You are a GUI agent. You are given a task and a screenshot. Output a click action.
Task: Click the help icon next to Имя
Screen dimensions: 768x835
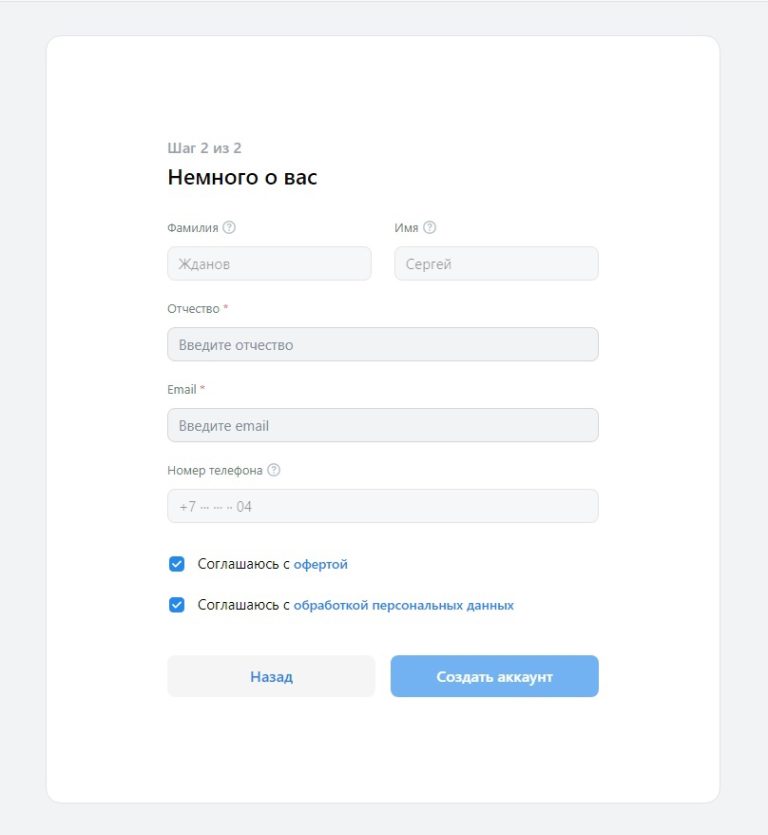click(430, 228)
